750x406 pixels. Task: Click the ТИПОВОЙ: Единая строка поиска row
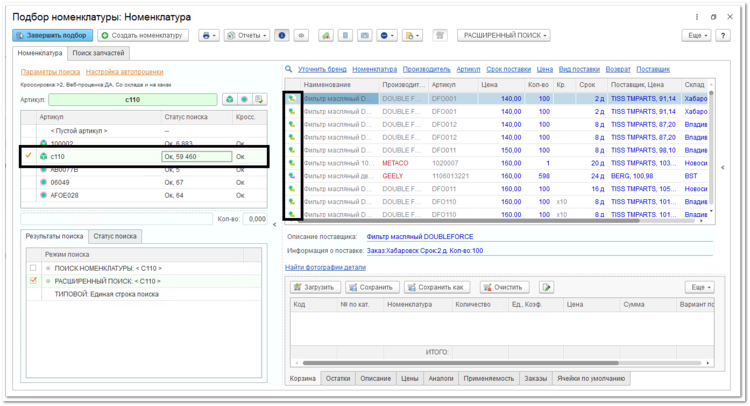click(x=143, y=294)
